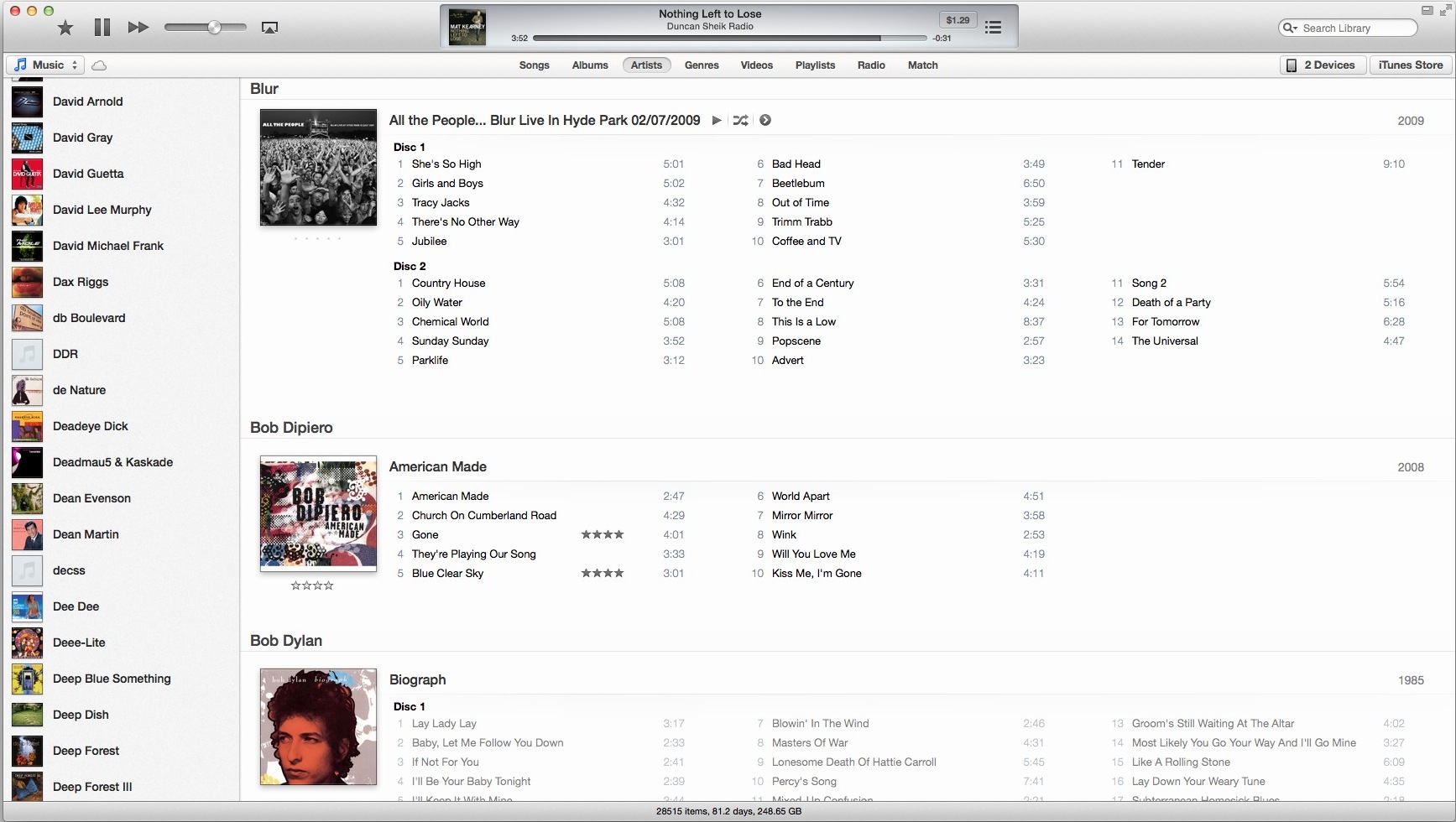1456x822 pixels.
Task: Select David Gray artist thumbnail
Action: pos(27,138)
